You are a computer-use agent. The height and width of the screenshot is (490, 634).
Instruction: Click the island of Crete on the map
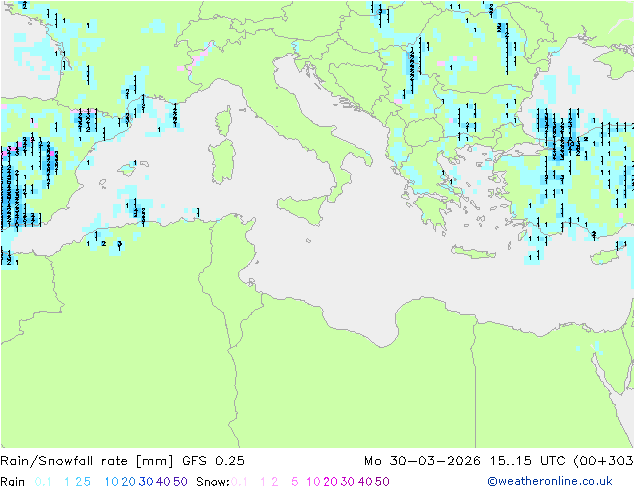click(473, 252)
